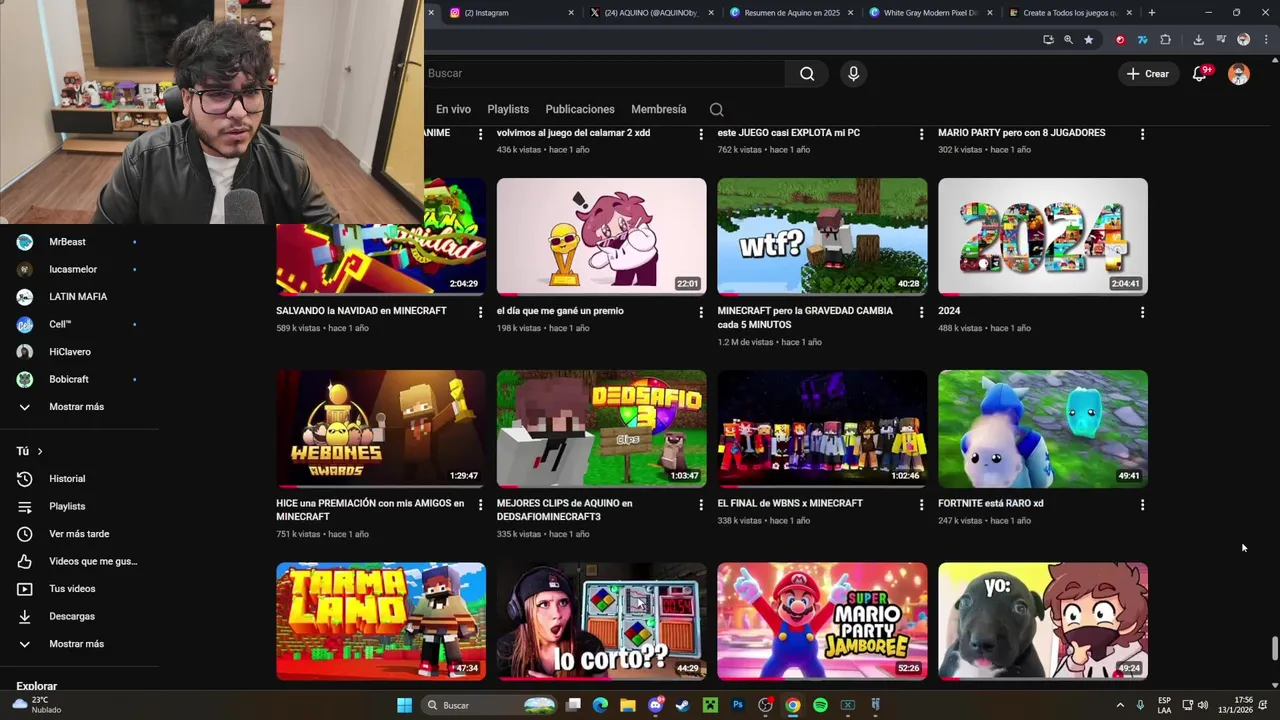Viewport: 1280px width, 720px height.
Task: Open Windows Start menu
Action: coord(404,705)
